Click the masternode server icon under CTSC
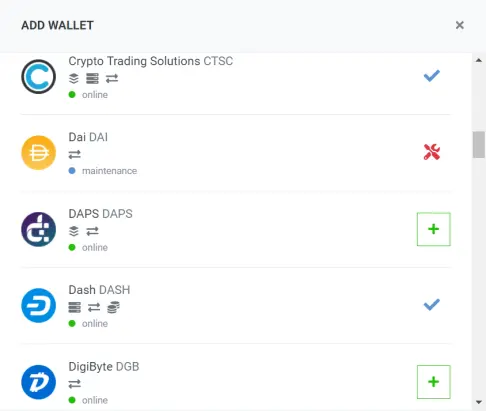 pos(92,79)
